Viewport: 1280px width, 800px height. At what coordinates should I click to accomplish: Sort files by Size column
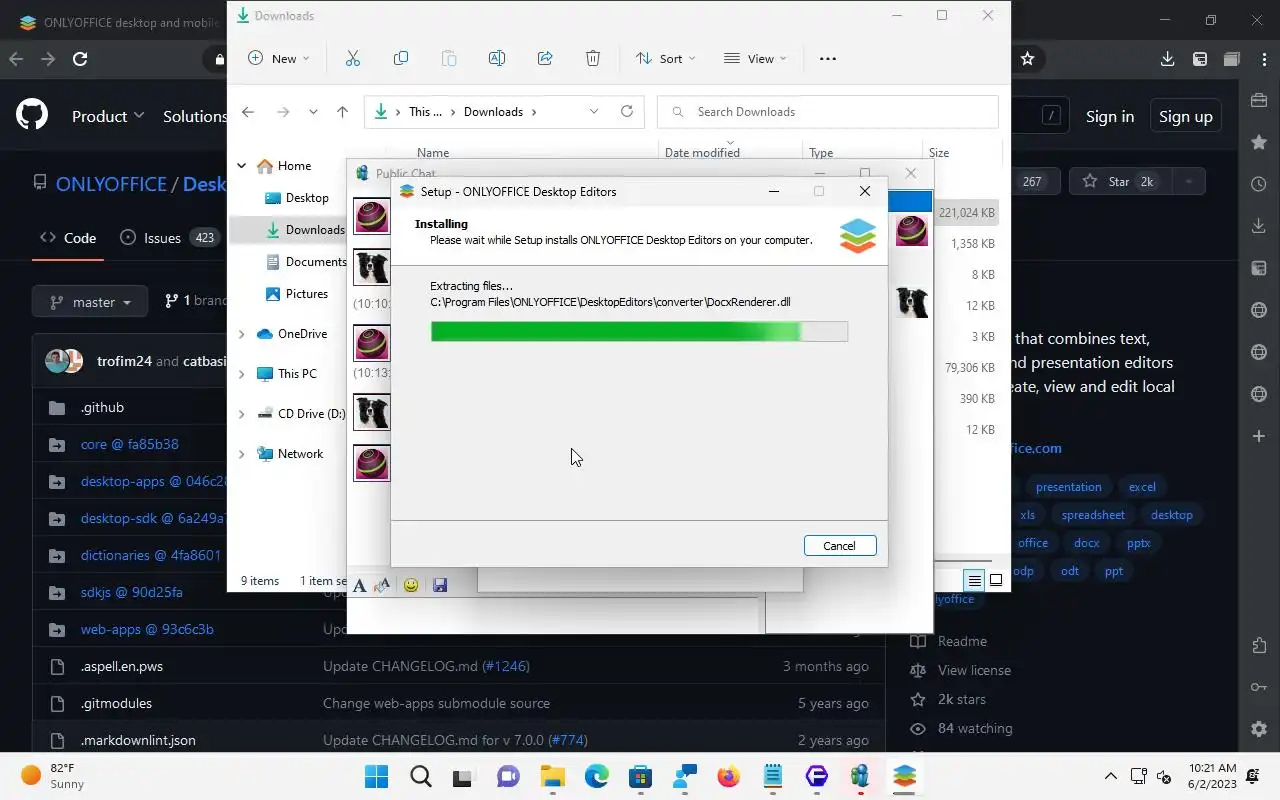coord(939,153)
